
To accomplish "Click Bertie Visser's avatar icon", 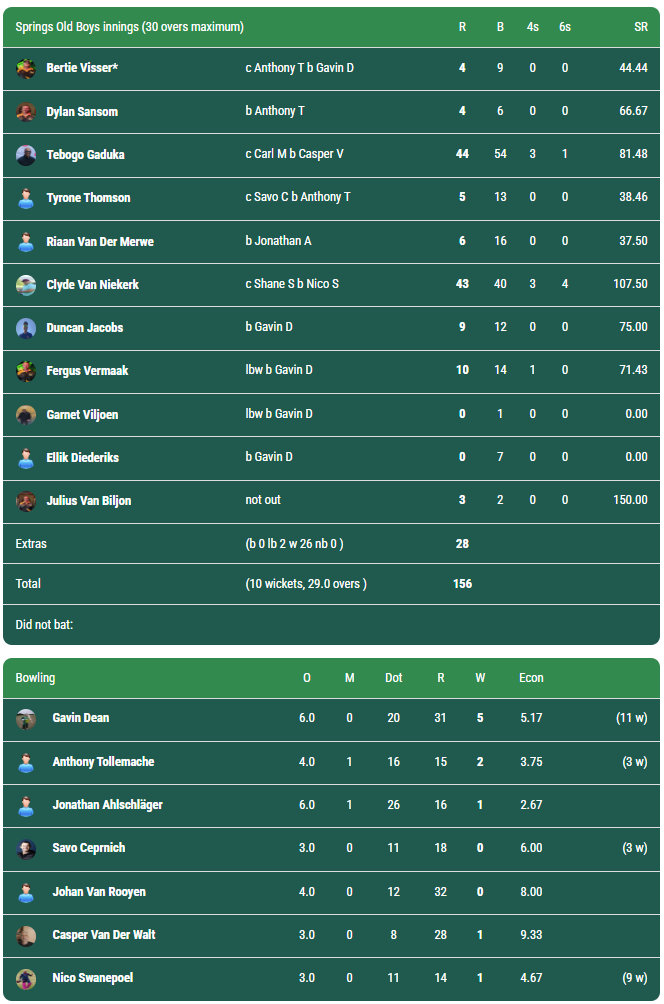I will [x=26, y=68].
